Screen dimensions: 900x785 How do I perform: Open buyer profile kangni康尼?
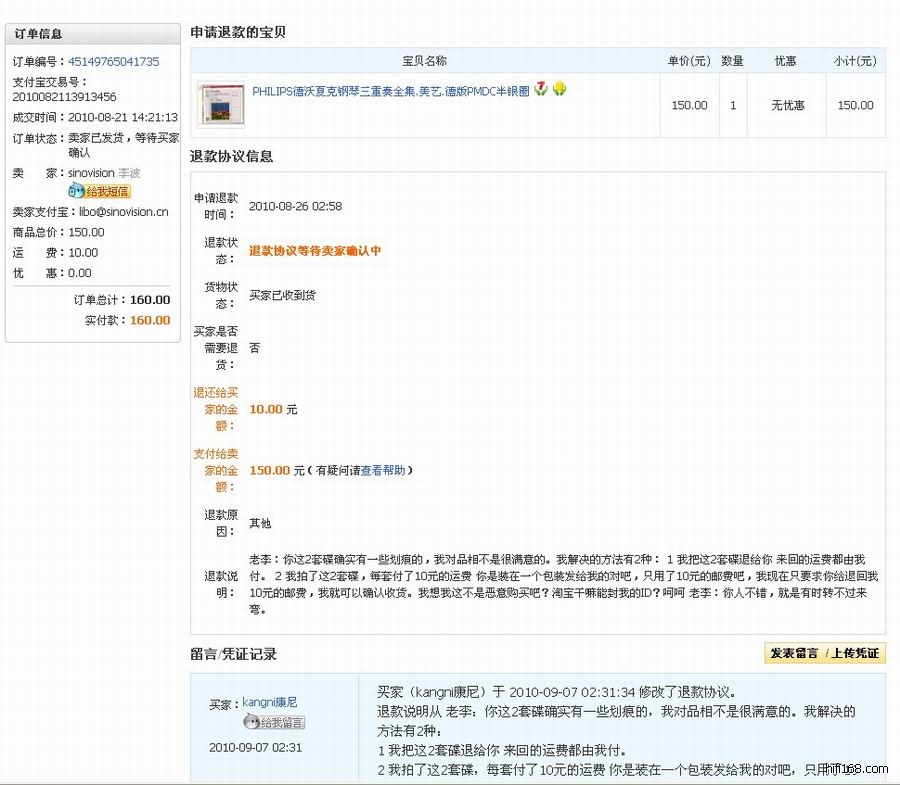click(269, 702)
